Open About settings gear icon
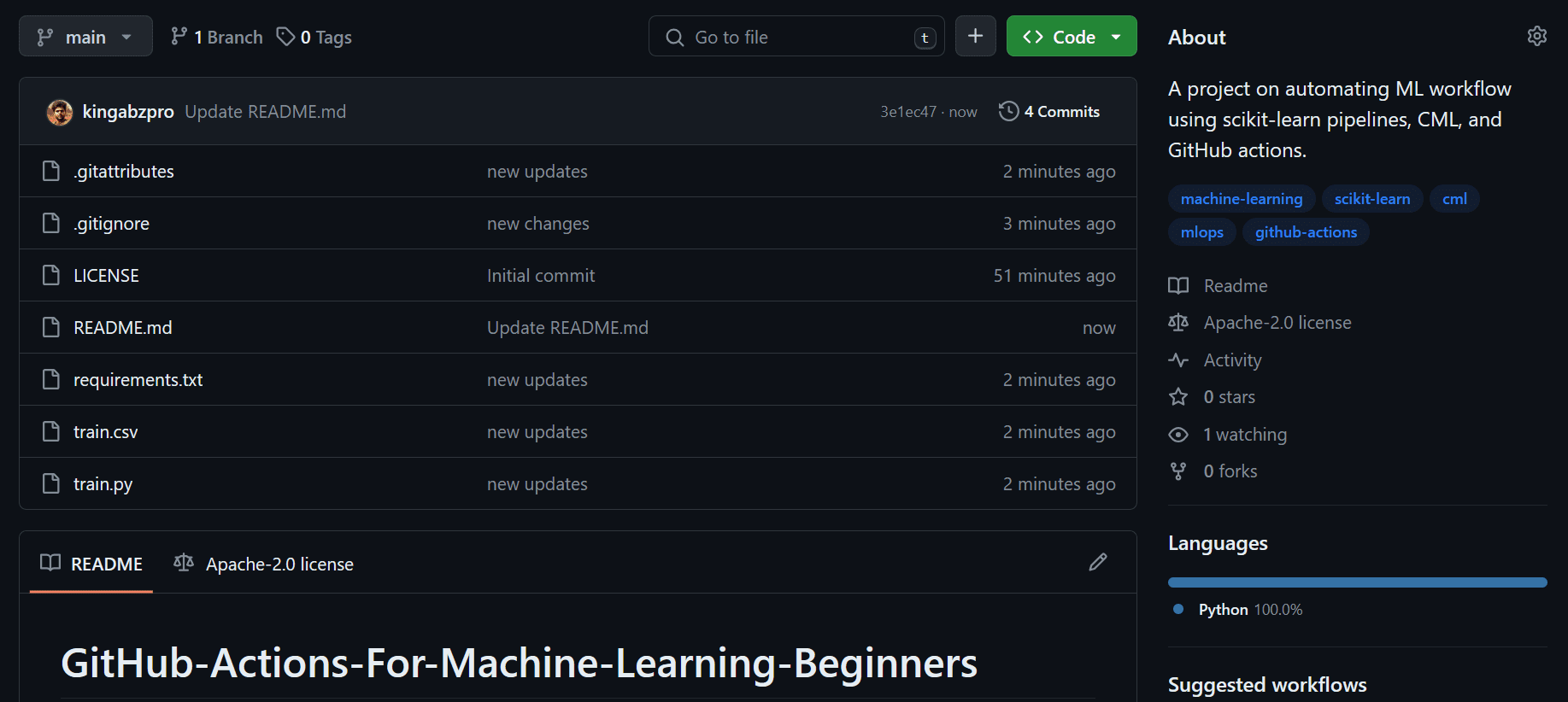 [x=1536, y=36]
